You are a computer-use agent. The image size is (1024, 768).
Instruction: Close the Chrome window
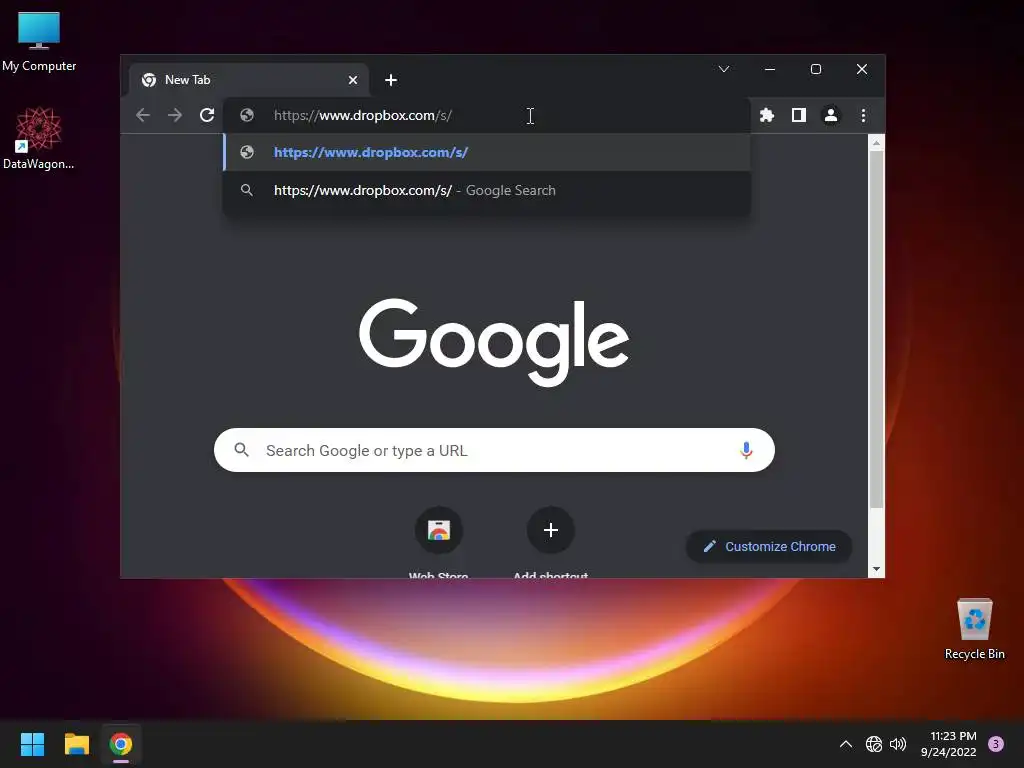tap(862, 69)
